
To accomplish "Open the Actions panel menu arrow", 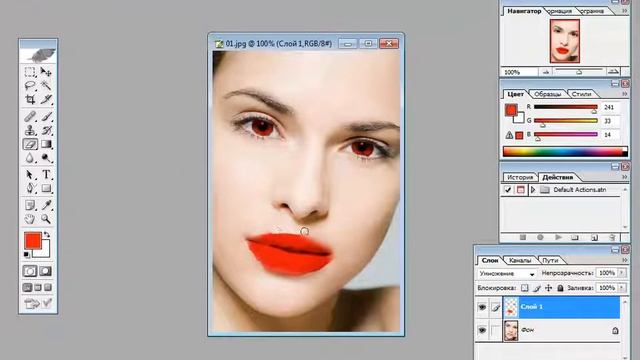I will [x=624, y=177].
